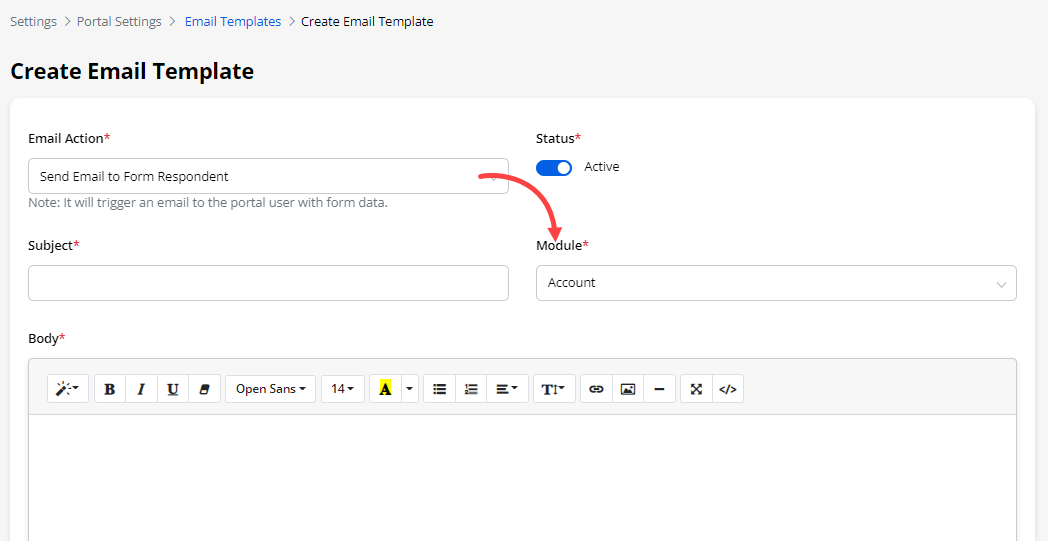Screen dimensions: 1048x541
Task: Insert a hyperlink with link icon
Action: click(596, 389)
